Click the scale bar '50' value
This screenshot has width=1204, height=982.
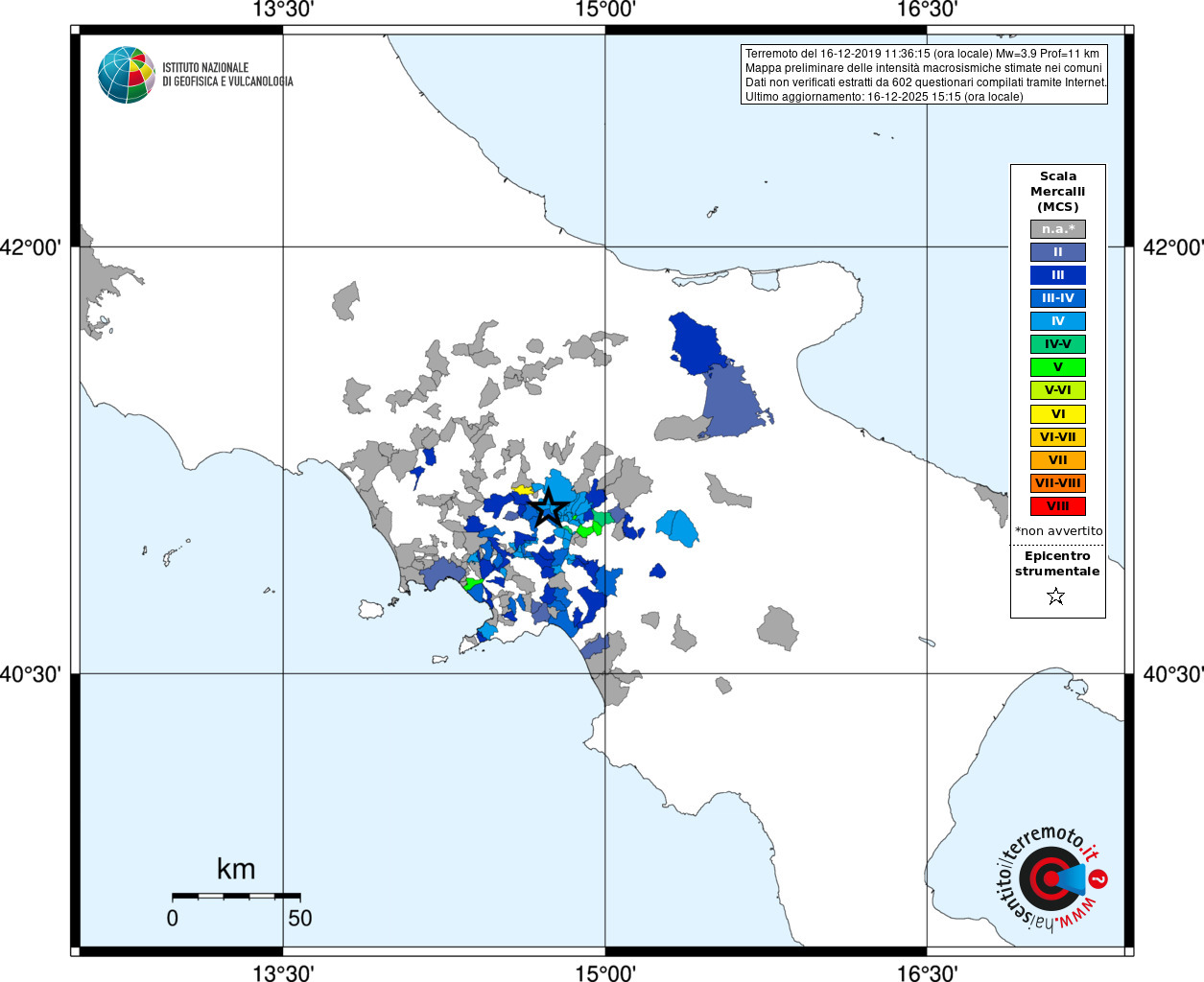pyautogui.click(x=300, y=918)
